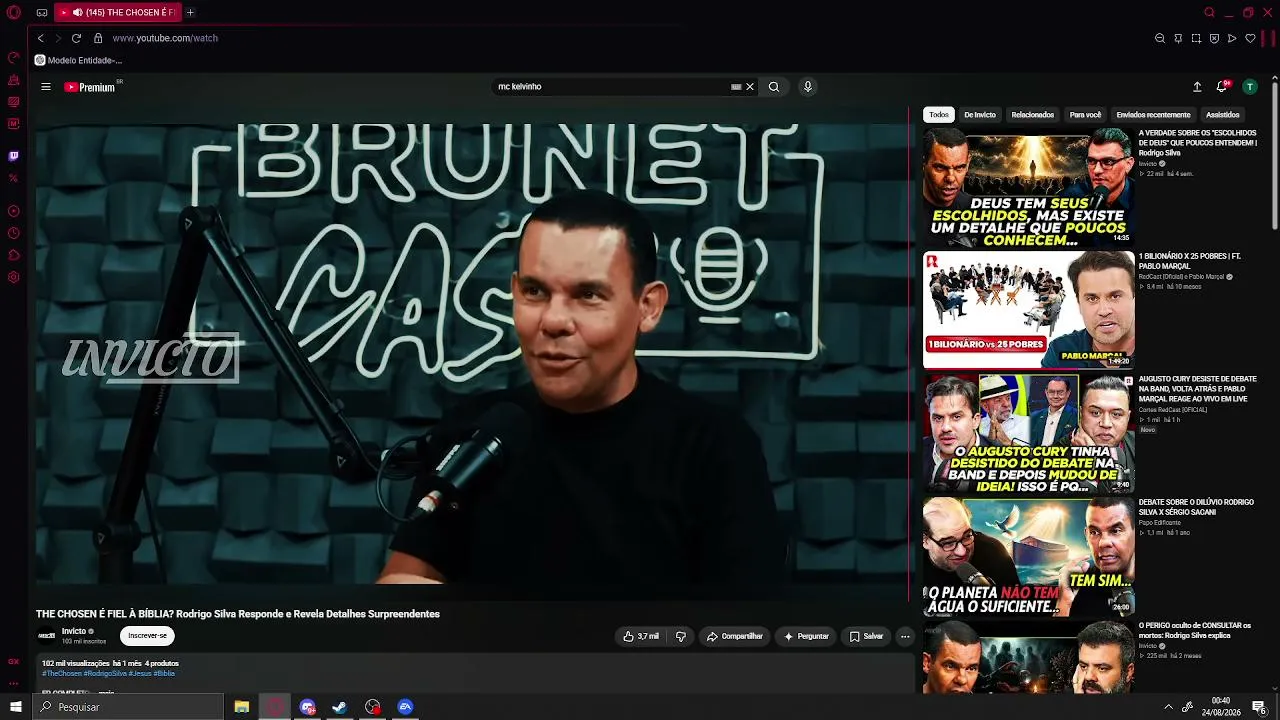Screen dimensions: 1280x720
Task: Like the video showing 3,7 mil
Action: pyautogui.click(x=641, y=636)
